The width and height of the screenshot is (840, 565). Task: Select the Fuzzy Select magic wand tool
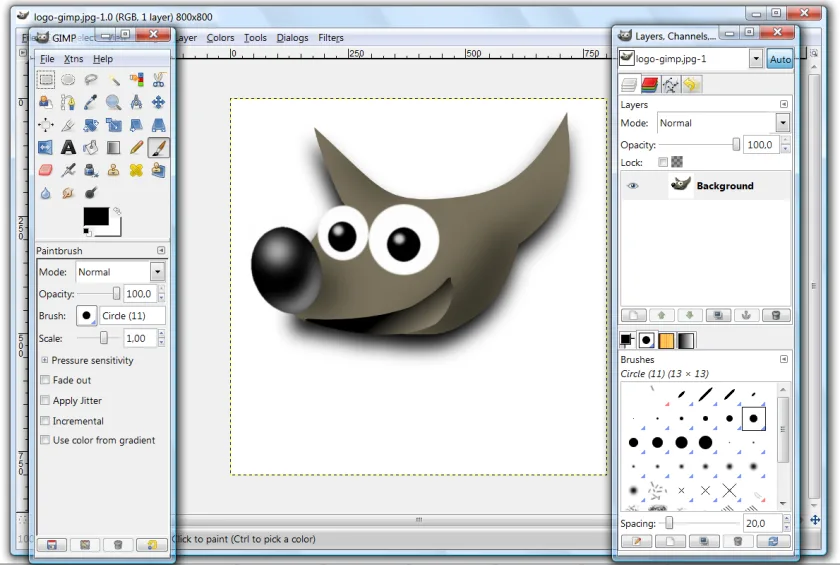[x=113, y=80]
